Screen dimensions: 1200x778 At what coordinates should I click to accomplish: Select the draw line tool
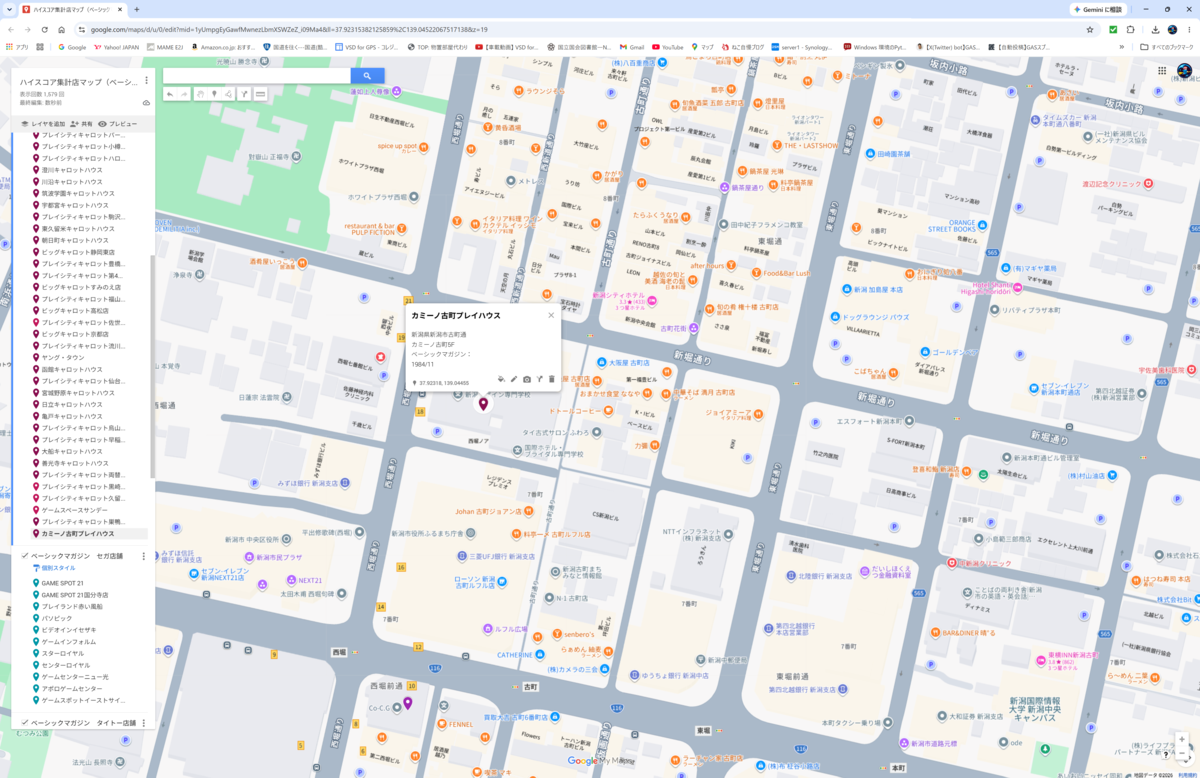229,94
